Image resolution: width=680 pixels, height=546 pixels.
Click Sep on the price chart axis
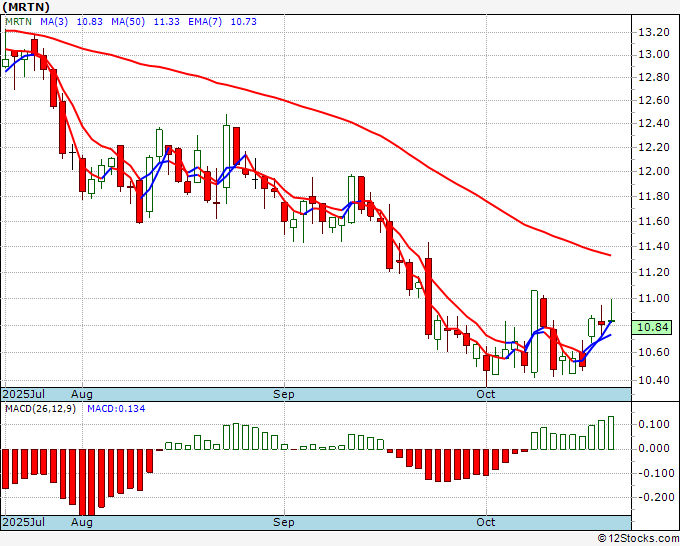coord(284,394)
